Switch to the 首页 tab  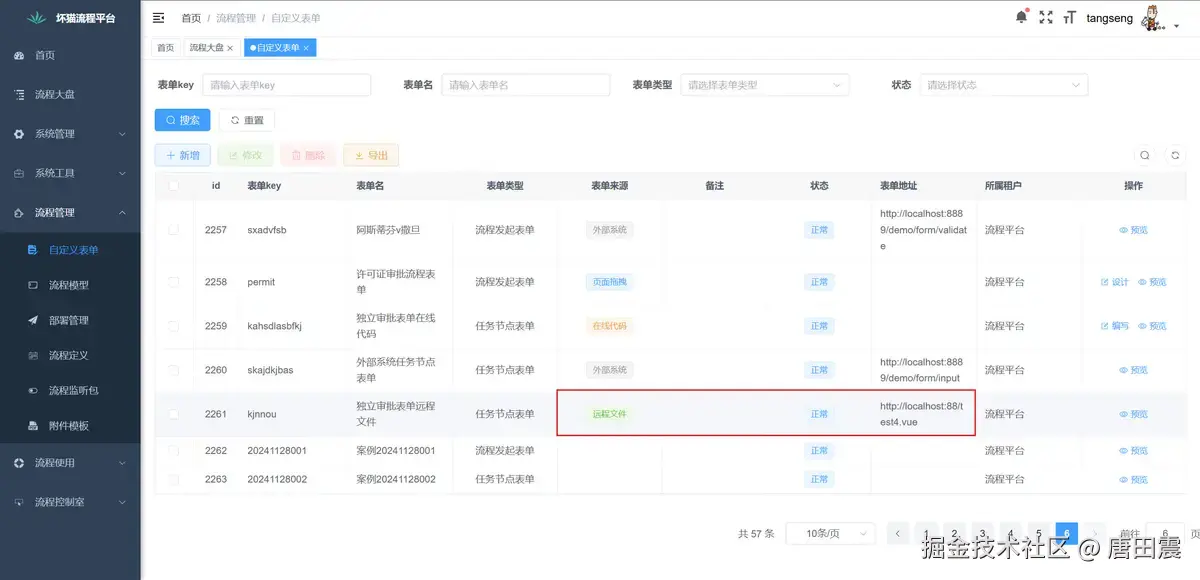tap(165, 48)
